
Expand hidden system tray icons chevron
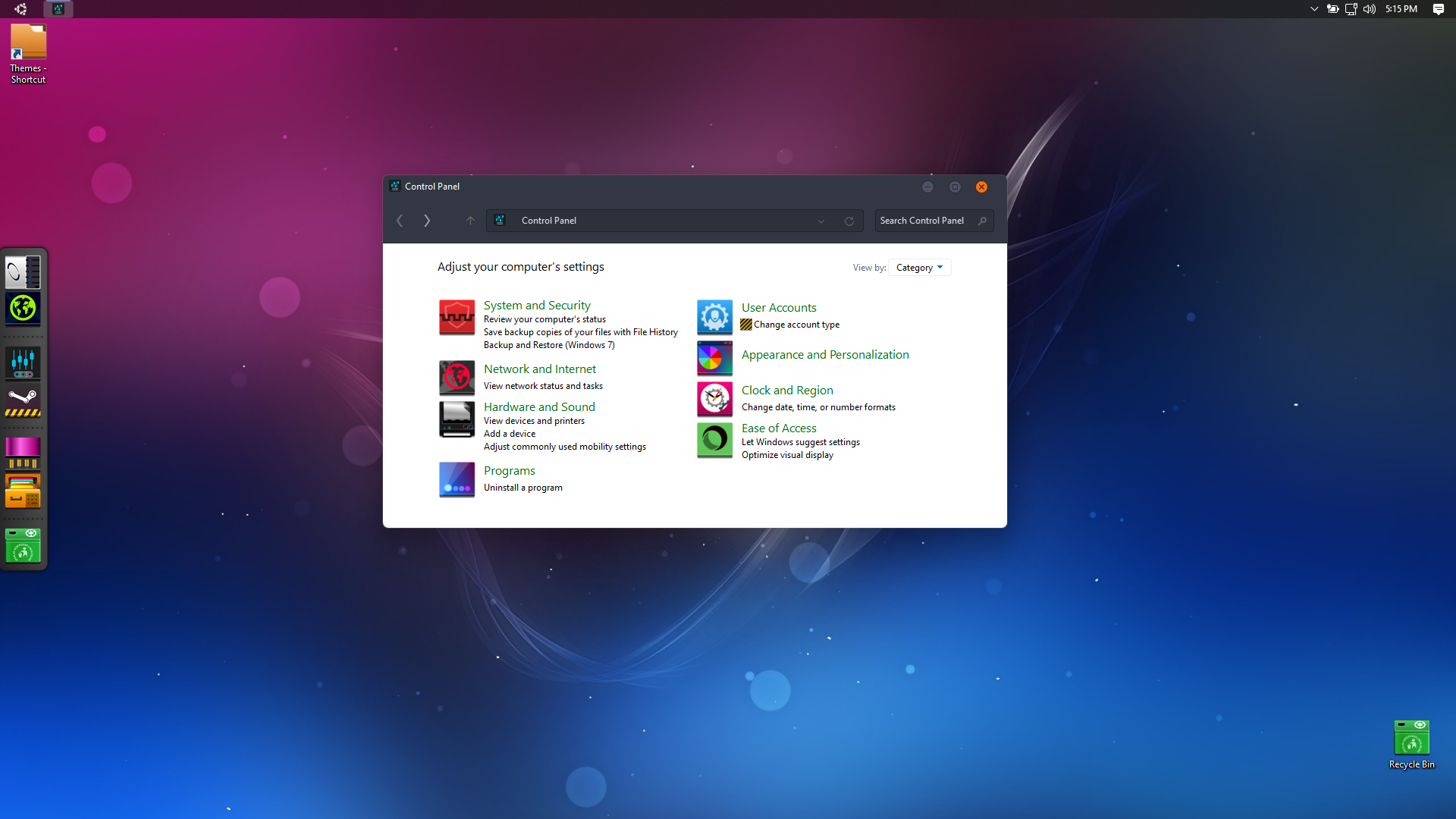[x=1314, y=9]
